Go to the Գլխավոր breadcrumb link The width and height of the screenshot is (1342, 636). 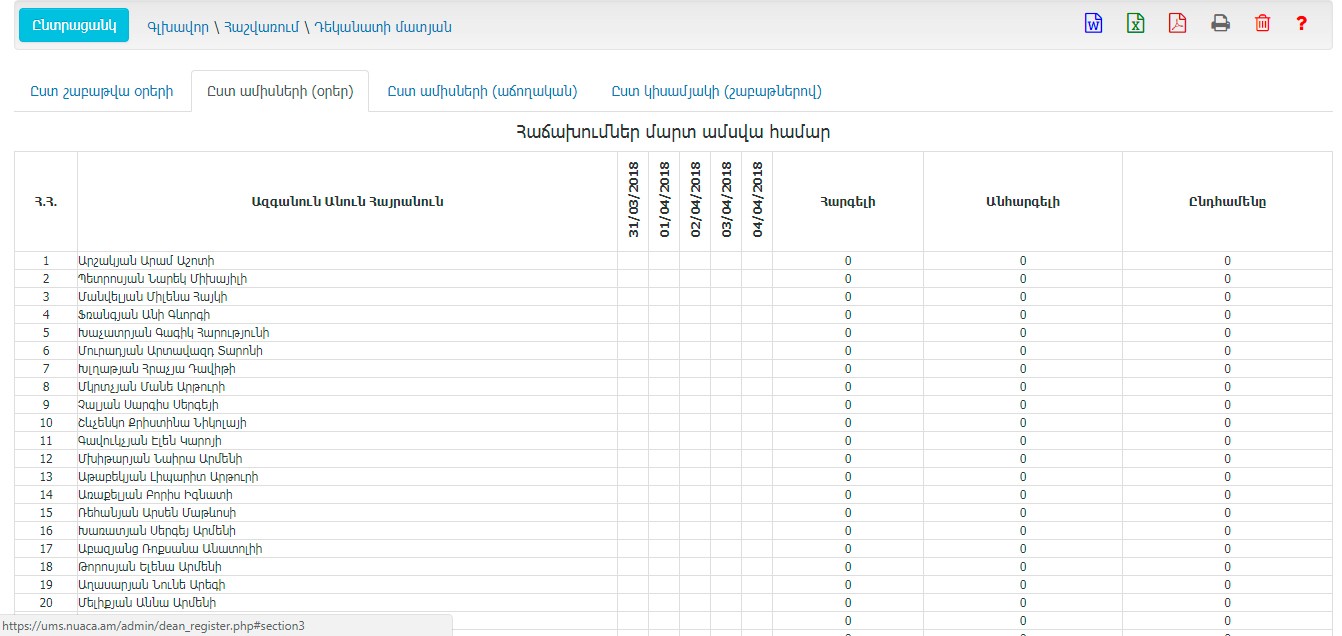(177, 27)
